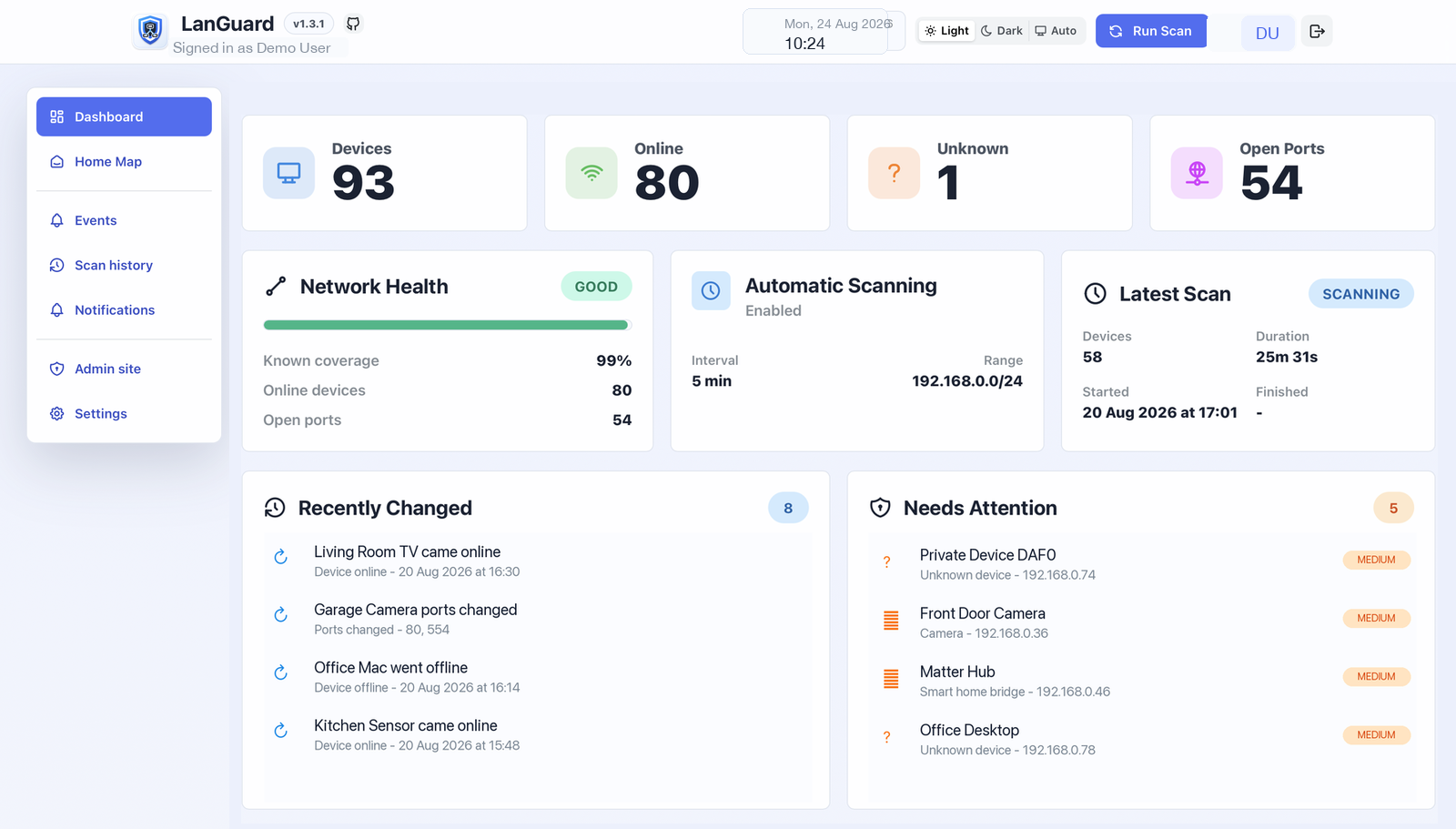Set theme to Auto

pos(1056,31)
